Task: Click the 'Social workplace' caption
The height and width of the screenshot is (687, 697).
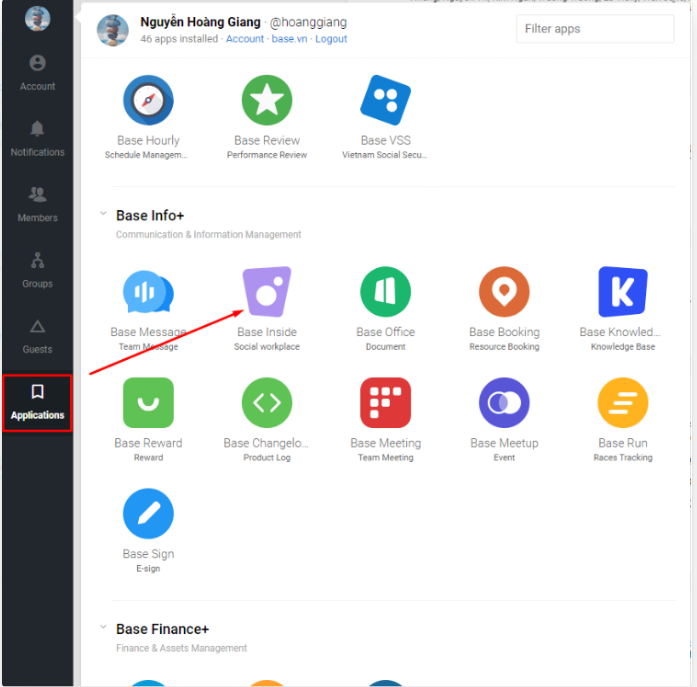Action: click(x=267, y=347)
